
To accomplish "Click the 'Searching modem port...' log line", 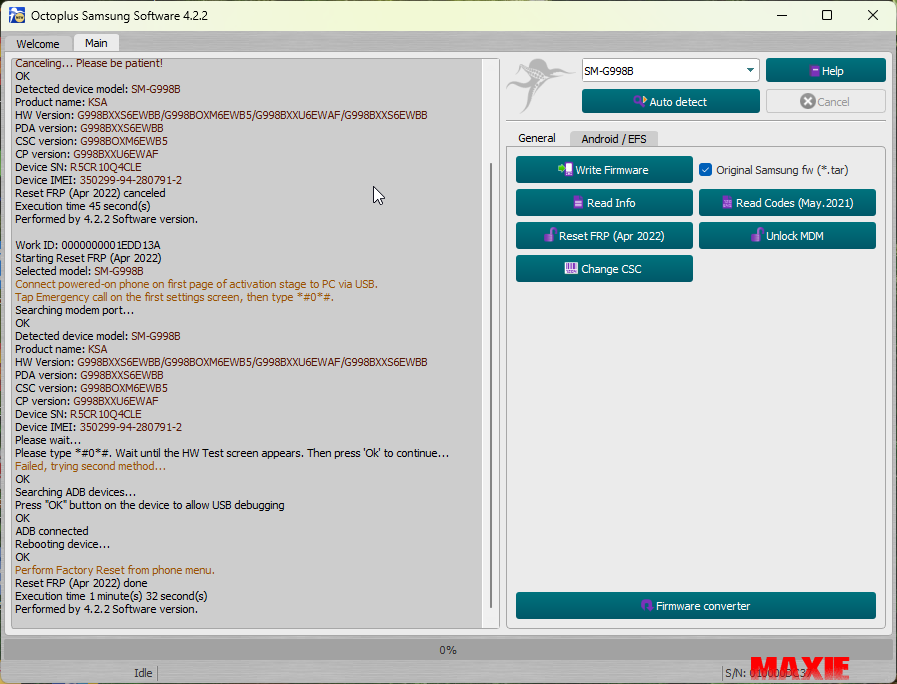I will pyautogui.click(x=74, y=311).
